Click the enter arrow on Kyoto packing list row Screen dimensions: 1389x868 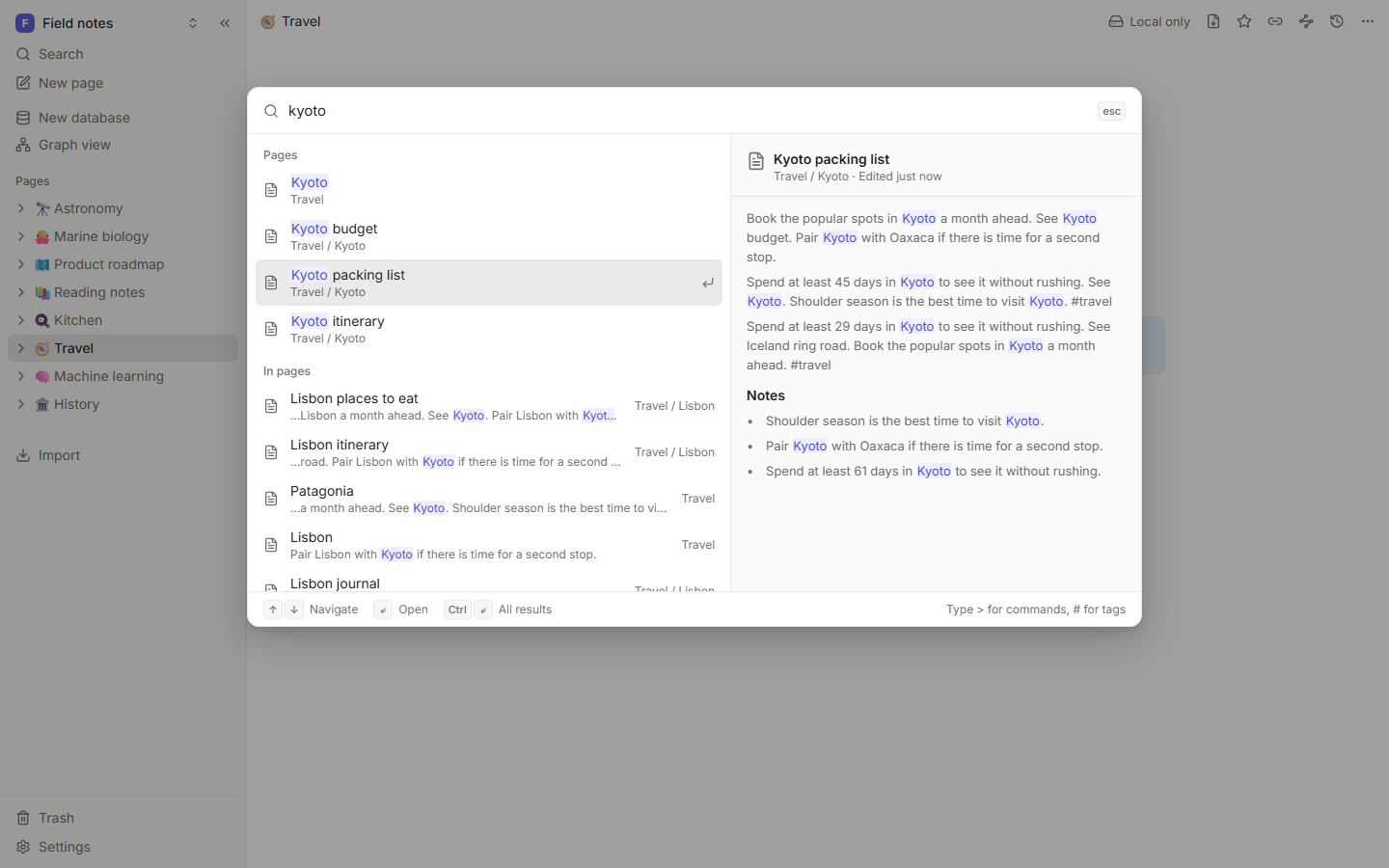[707, 283]
